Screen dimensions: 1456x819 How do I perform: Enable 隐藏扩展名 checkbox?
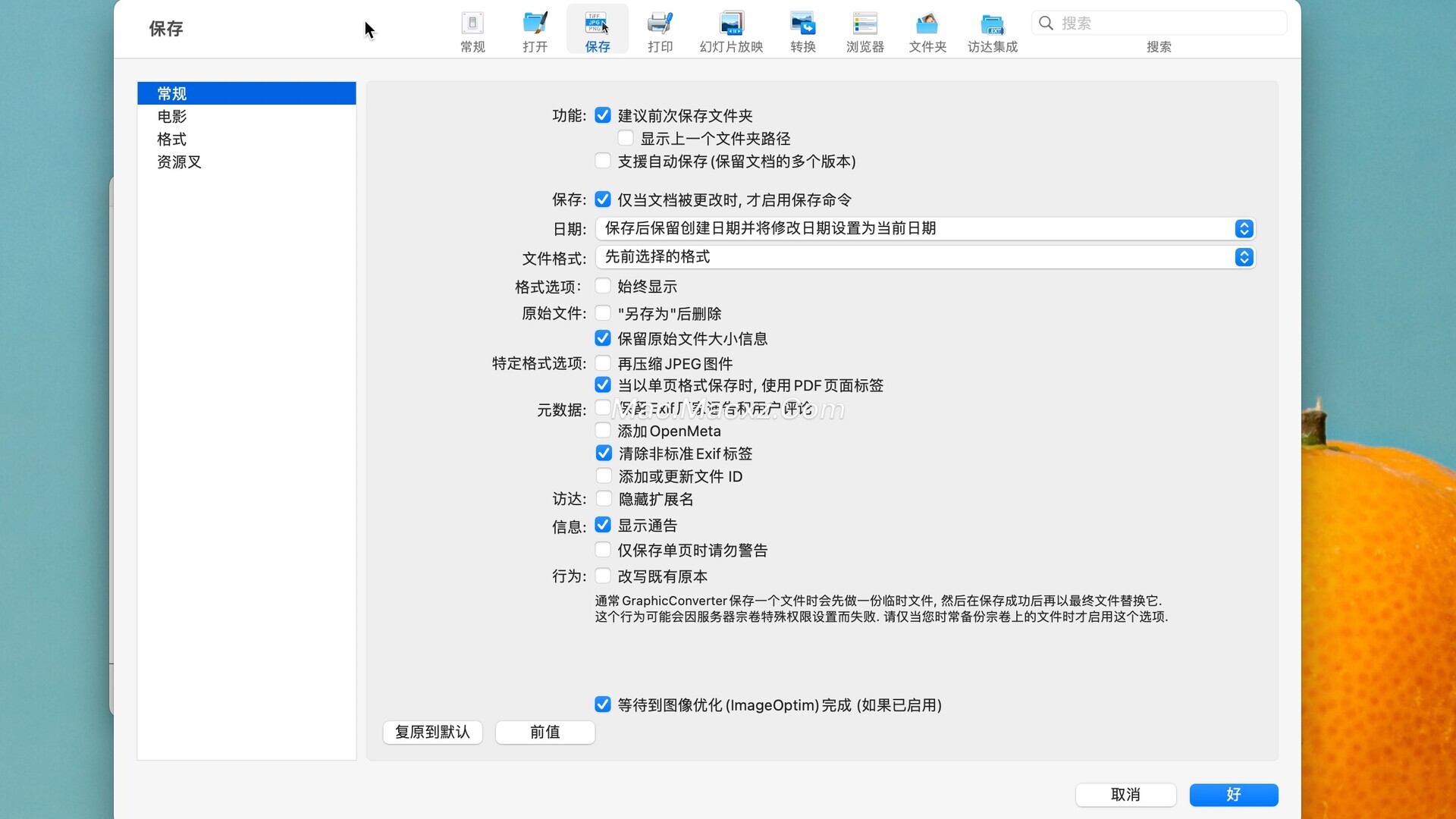(604, 499)
